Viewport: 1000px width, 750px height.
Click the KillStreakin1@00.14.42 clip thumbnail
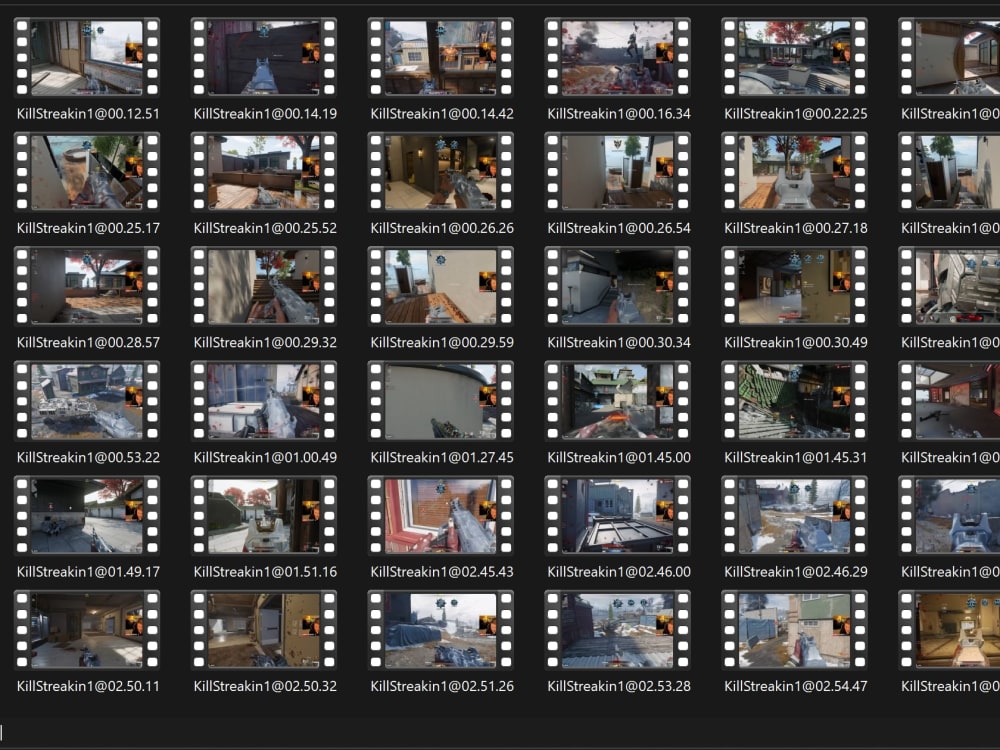point(441,57)
